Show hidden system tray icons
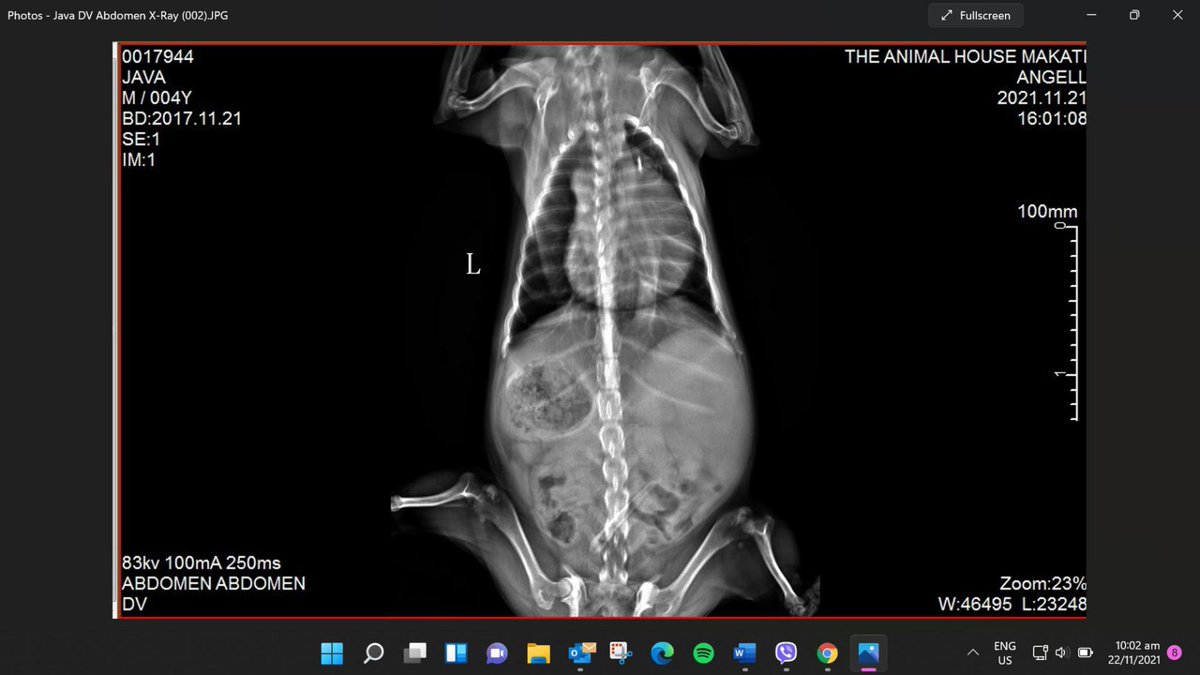This screenshot has height=675, width=1200. pyautogui.click(x=972, y=653)
